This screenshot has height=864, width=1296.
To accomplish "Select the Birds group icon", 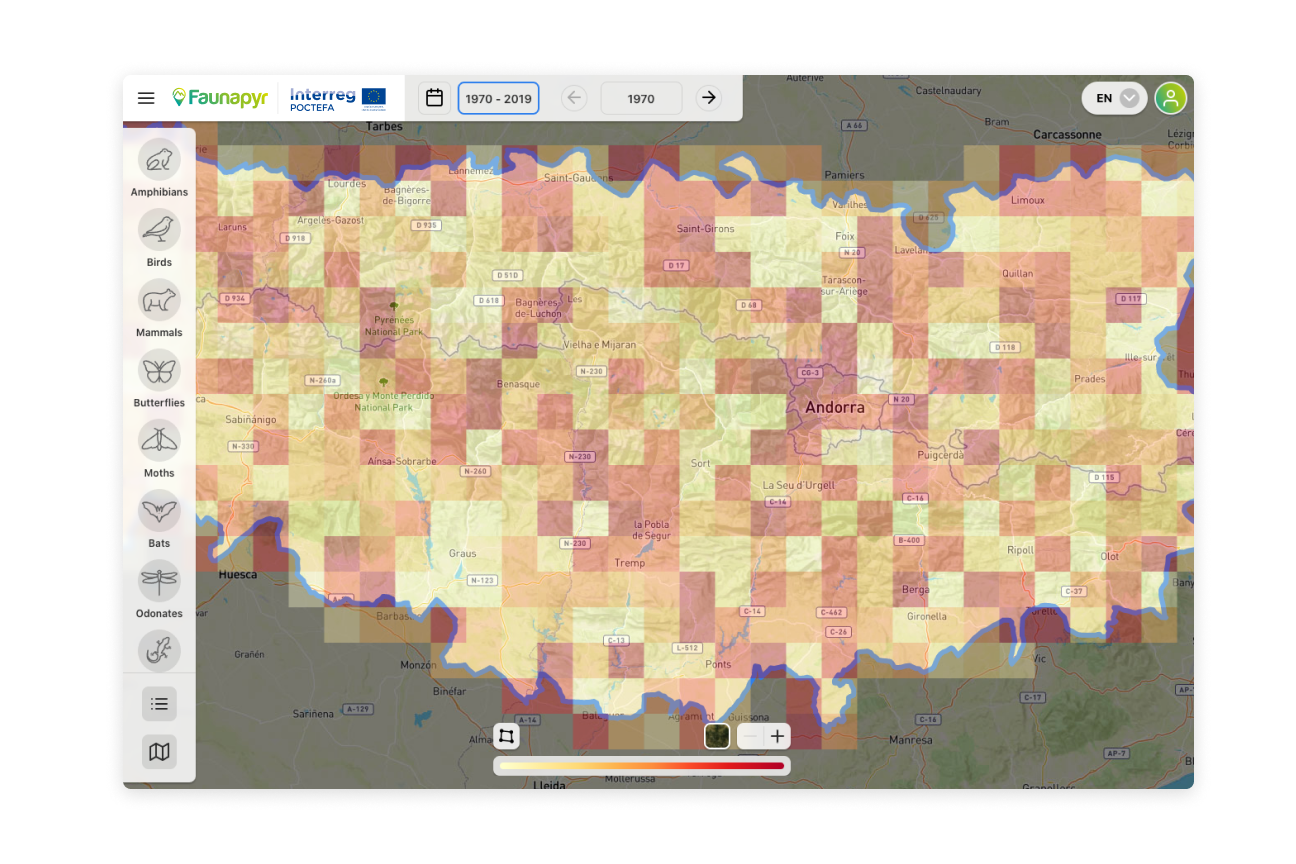I will pyautogui.click(x=159, y=230).
